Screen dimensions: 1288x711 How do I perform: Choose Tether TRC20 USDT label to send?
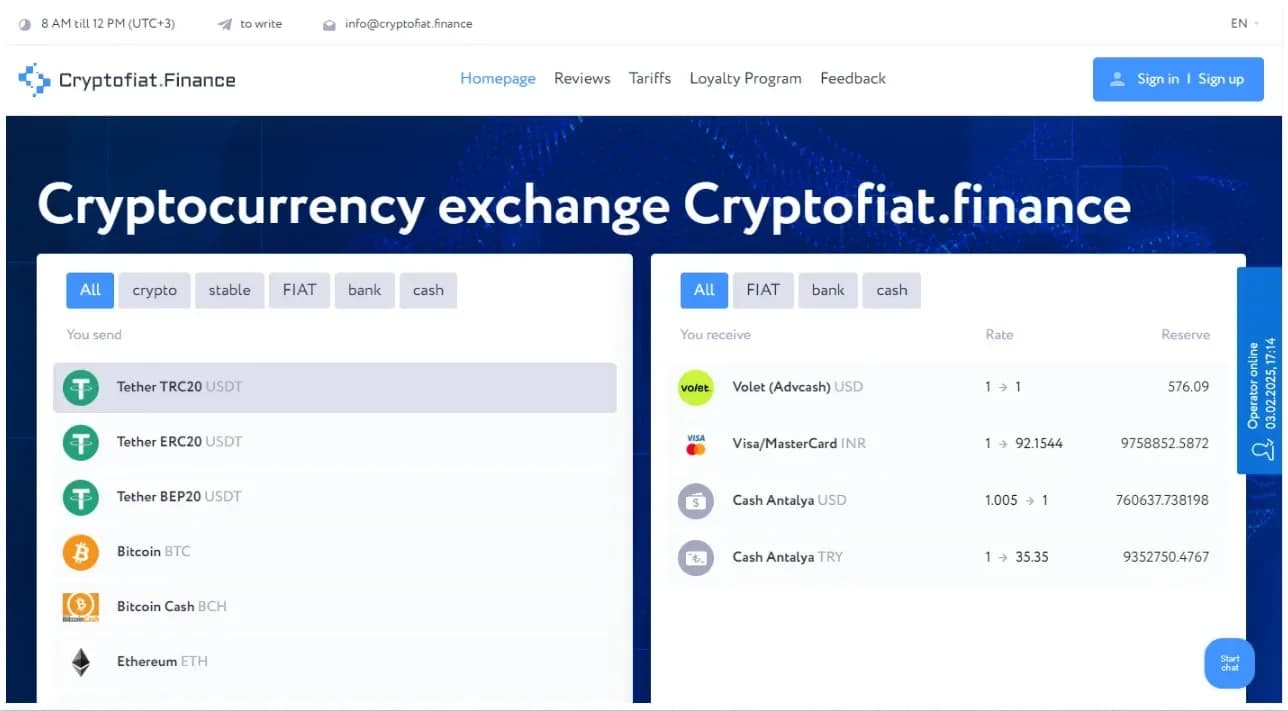click(180, 387)
